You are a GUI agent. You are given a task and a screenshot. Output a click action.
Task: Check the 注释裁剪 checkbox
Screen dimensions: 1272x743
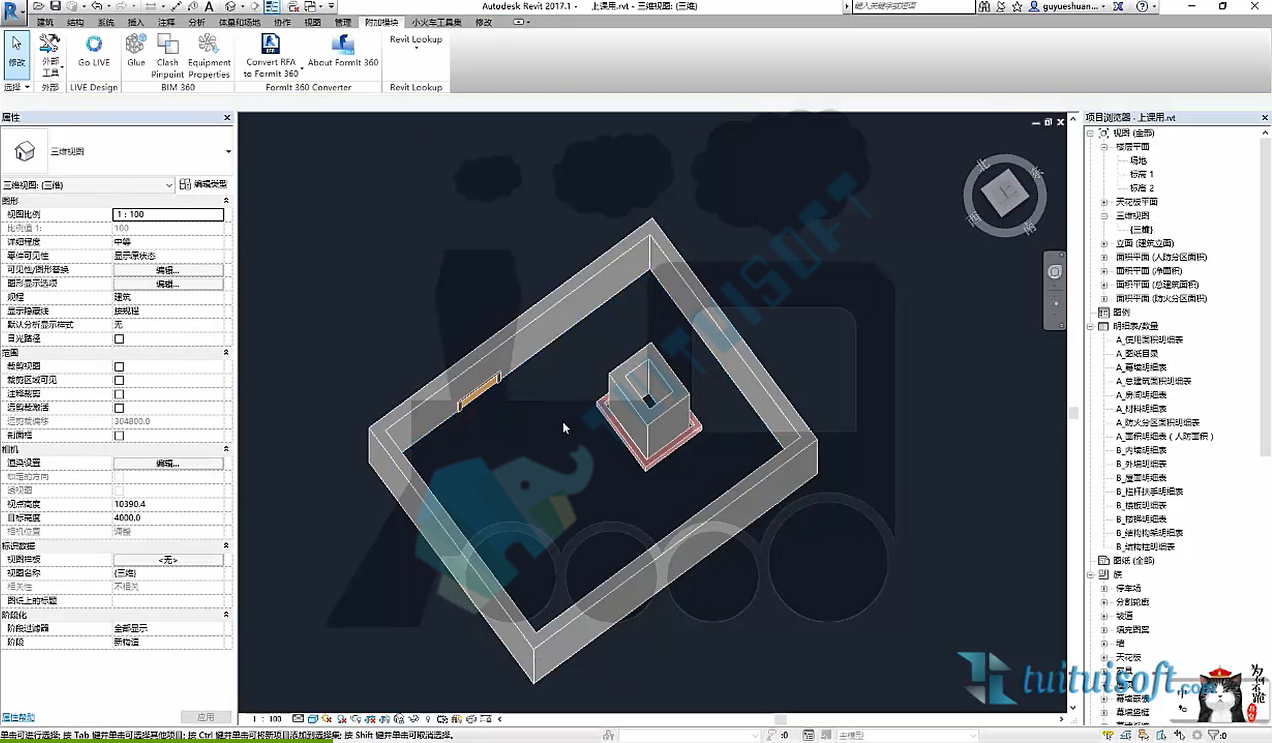[119, 394]
